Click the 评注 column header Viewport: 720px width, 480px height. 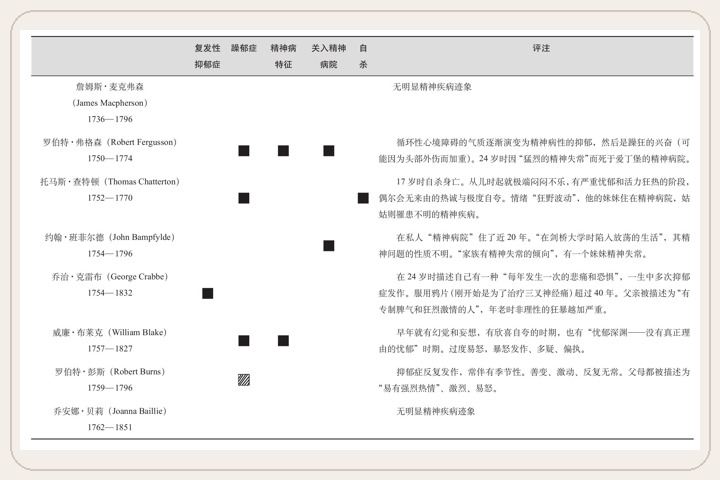[x=541, y=48]
